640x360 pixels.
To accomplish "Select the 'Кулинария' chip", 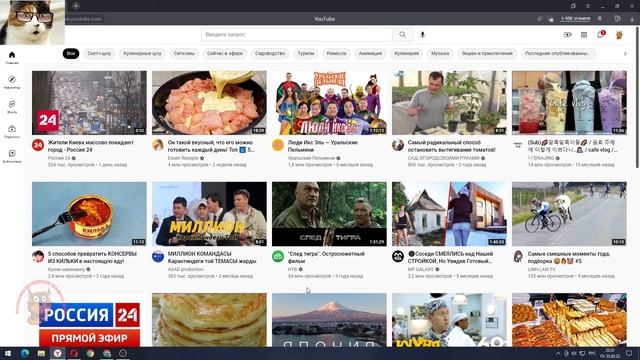I will 407,53.
